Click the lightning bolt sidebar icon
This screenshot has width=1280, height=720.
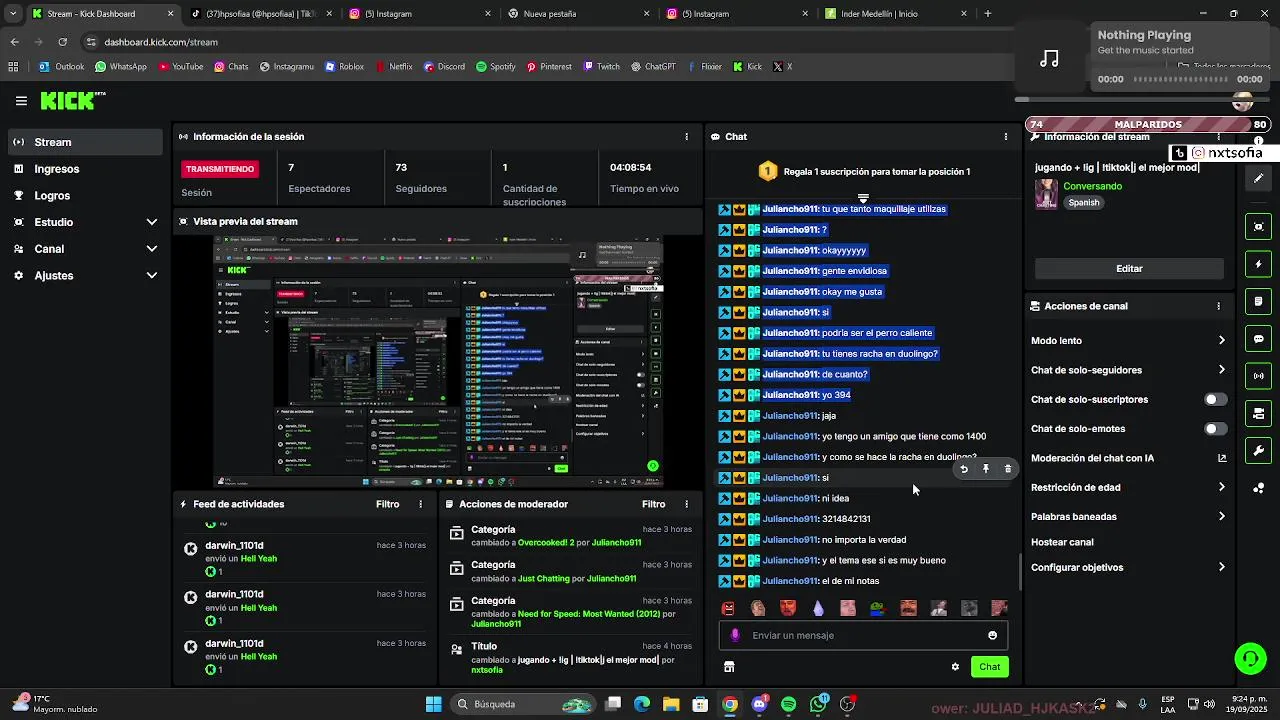click(x=1259, y=264)
